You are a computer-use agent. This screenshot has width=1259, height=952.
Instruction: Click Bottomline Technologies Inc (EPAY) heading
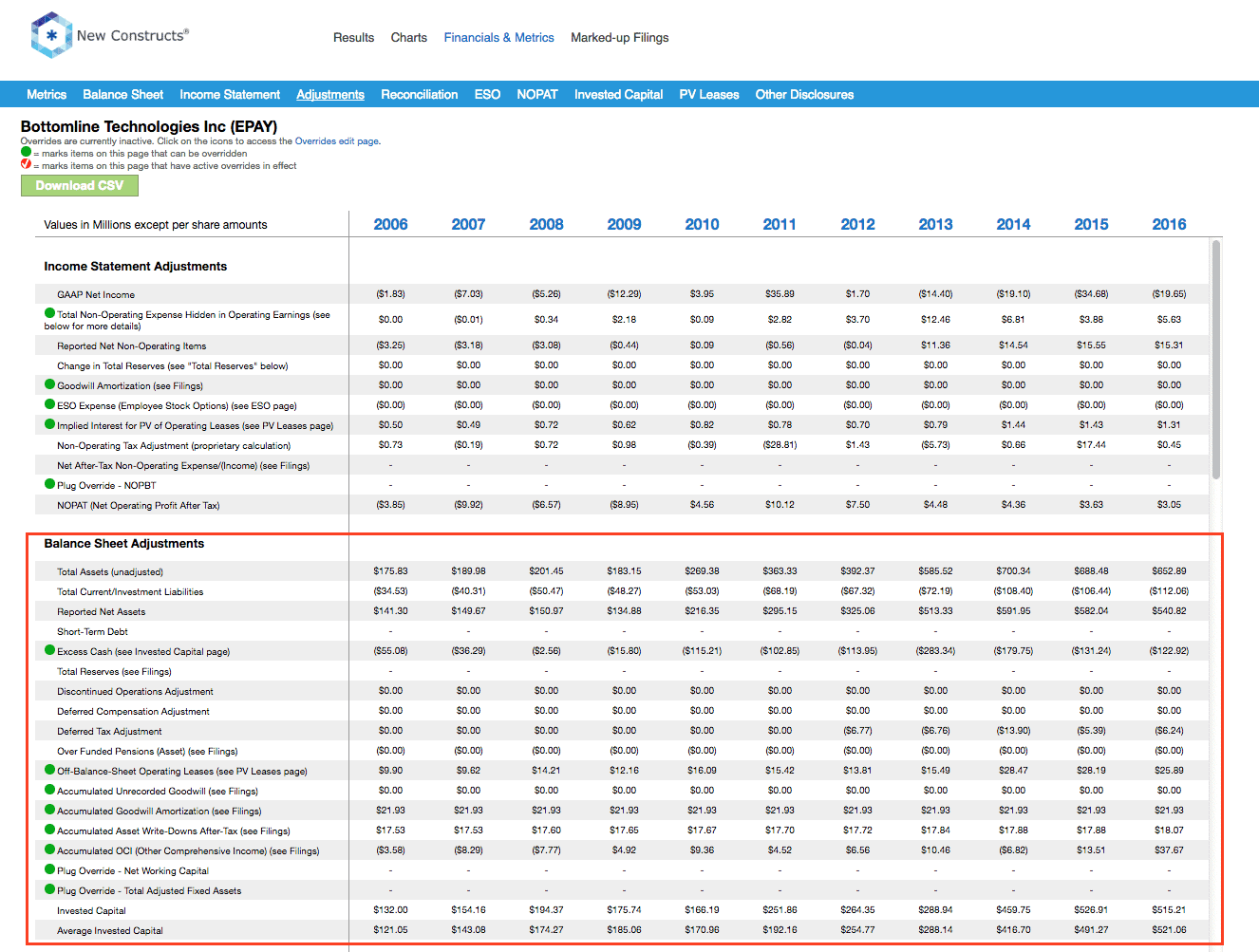tap(149, 126)
